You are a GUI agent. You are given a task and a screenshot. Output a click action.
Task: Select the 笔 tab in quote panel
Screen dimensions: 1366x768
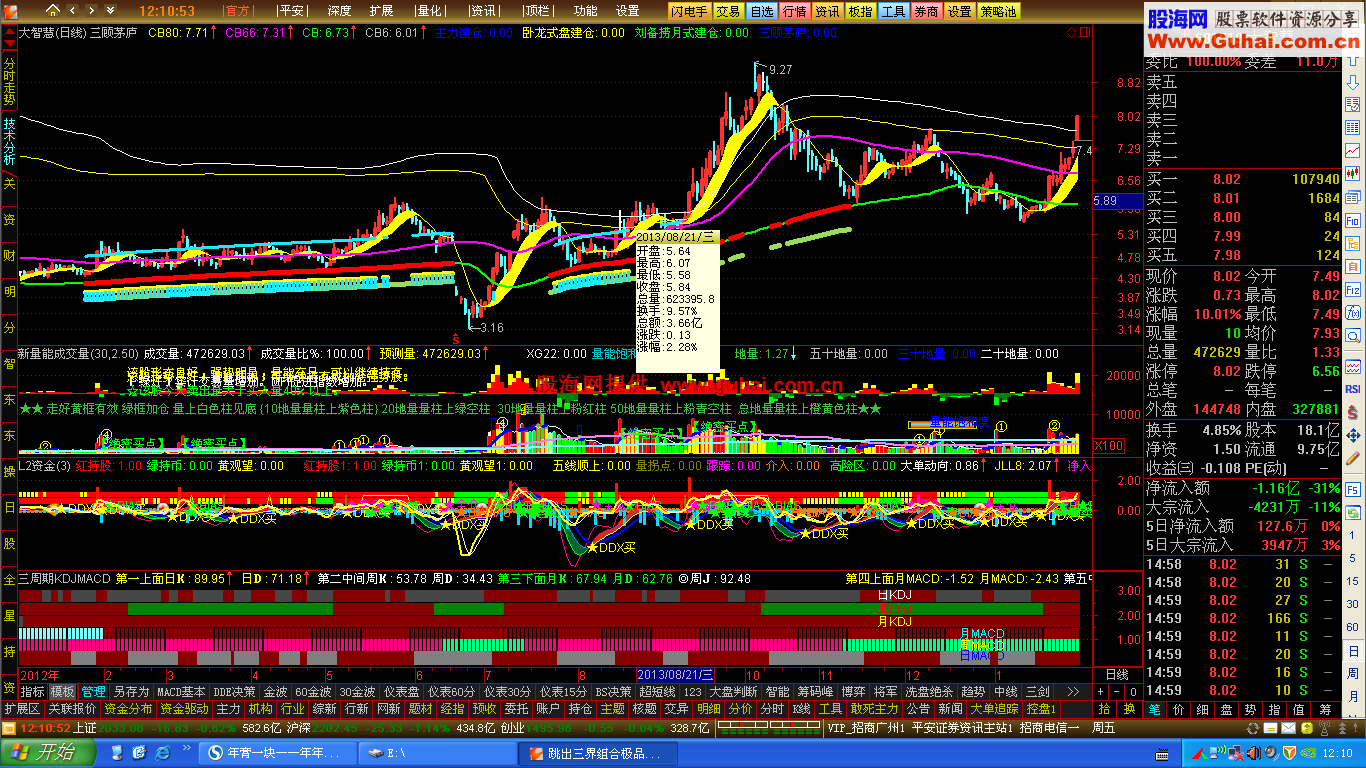(x=1154, y=709)
